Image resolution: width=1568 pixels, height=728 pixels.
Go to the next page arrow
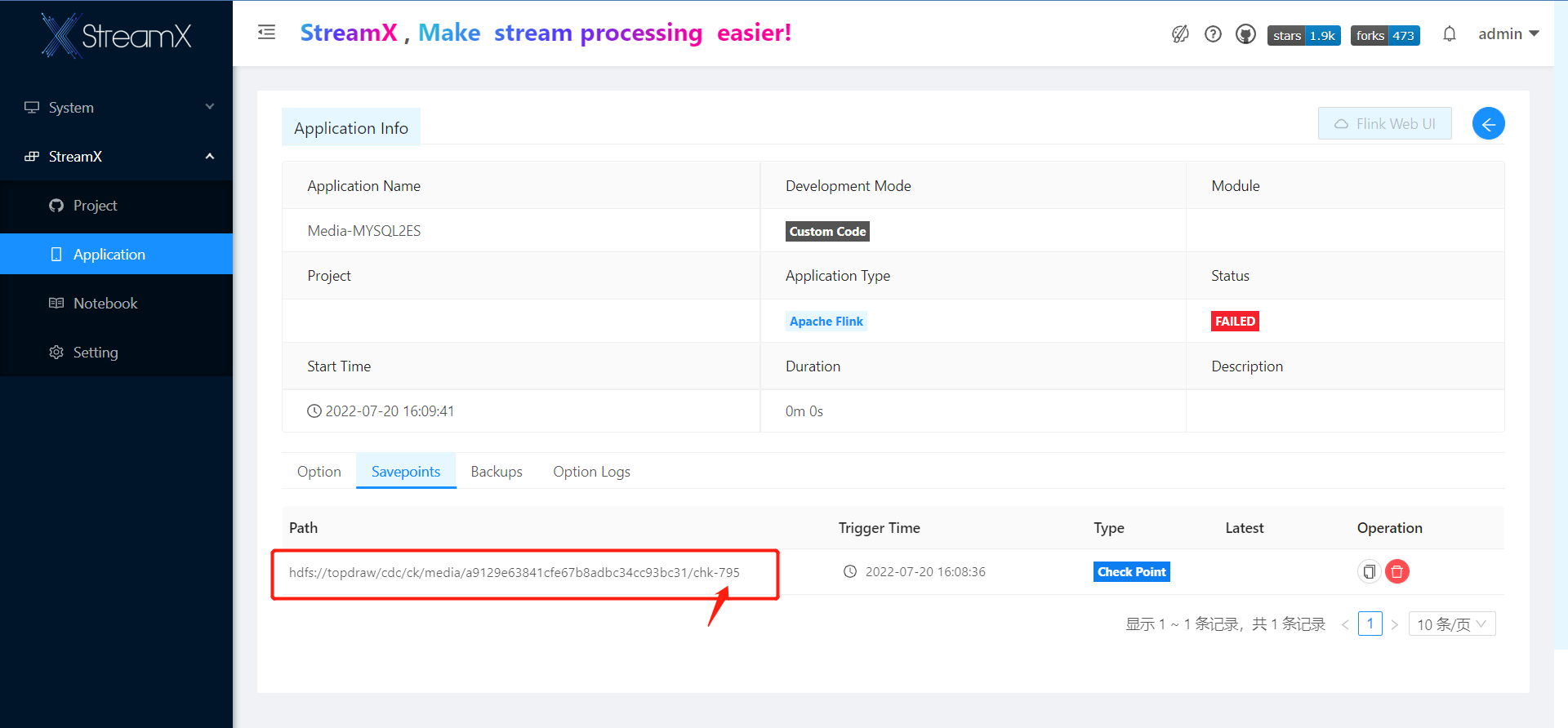point(1395,624)
